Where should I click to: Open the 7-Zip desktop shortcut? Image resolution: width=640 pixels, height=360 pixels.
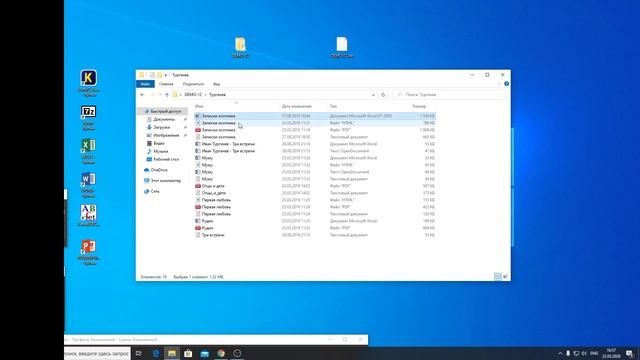pos(89,111)
